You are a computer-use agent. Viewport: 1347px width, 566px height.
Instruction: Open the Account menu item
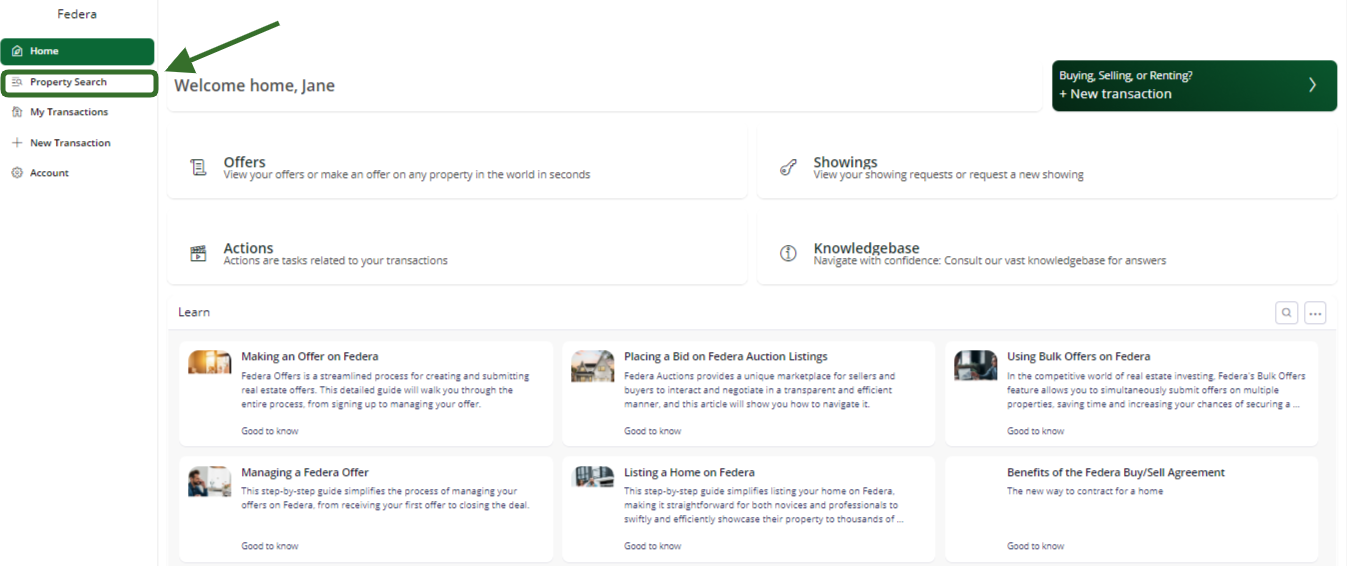tap(78, 173)
